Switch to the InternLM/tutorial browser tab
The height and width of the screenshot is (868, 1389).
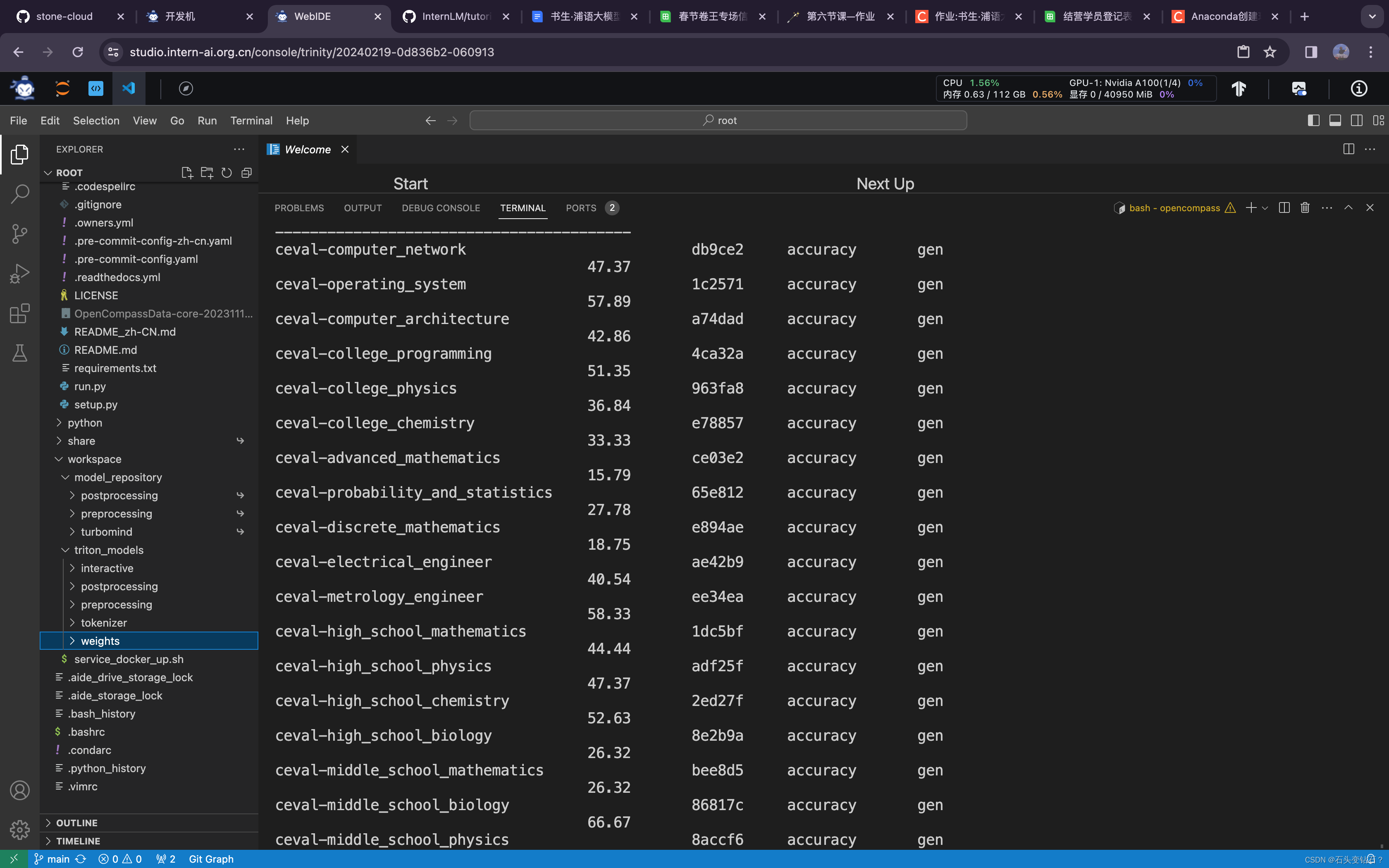(x=456, y=17)
